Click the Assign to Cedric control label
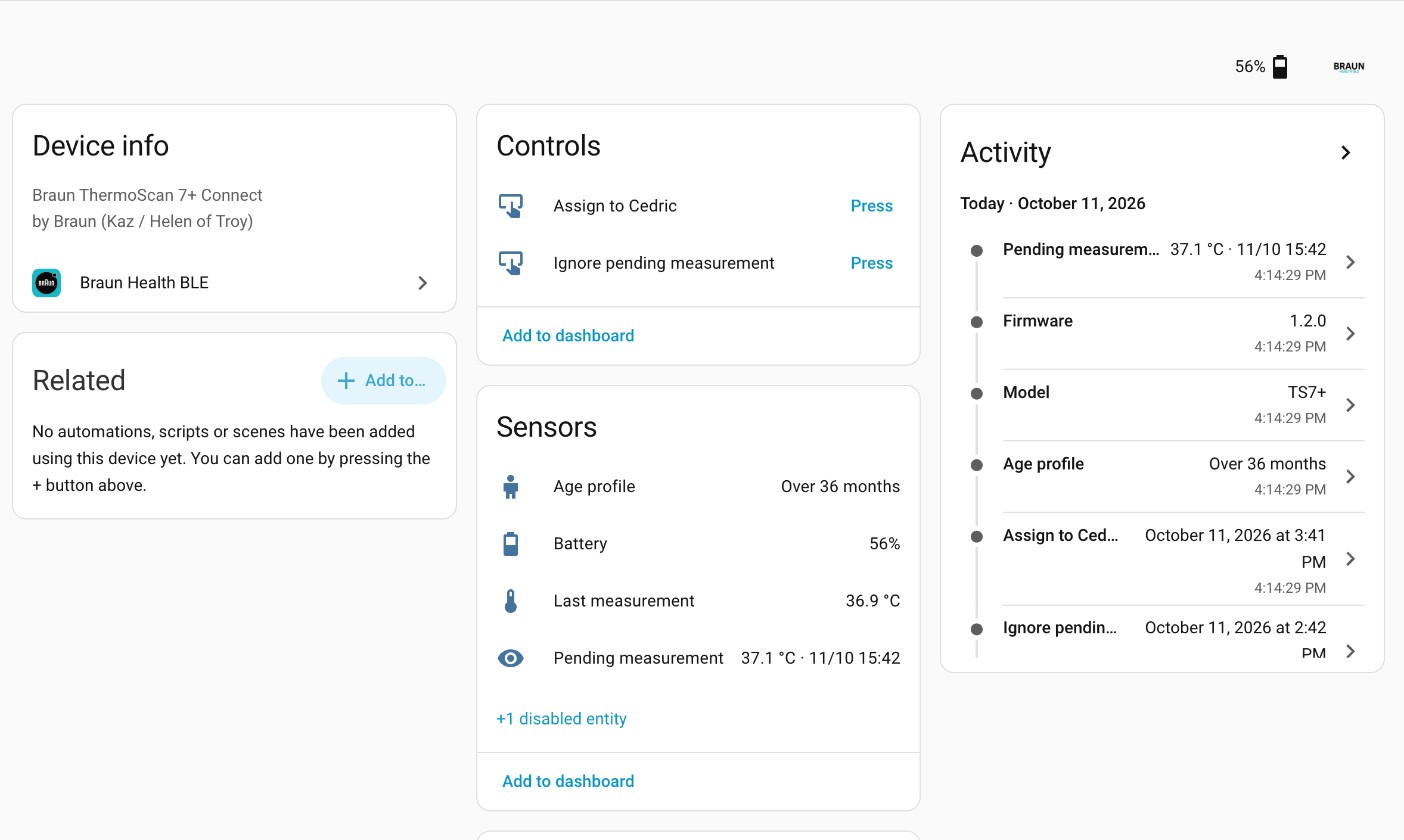Screen dimensions: 1404x840 coord(615,206)
